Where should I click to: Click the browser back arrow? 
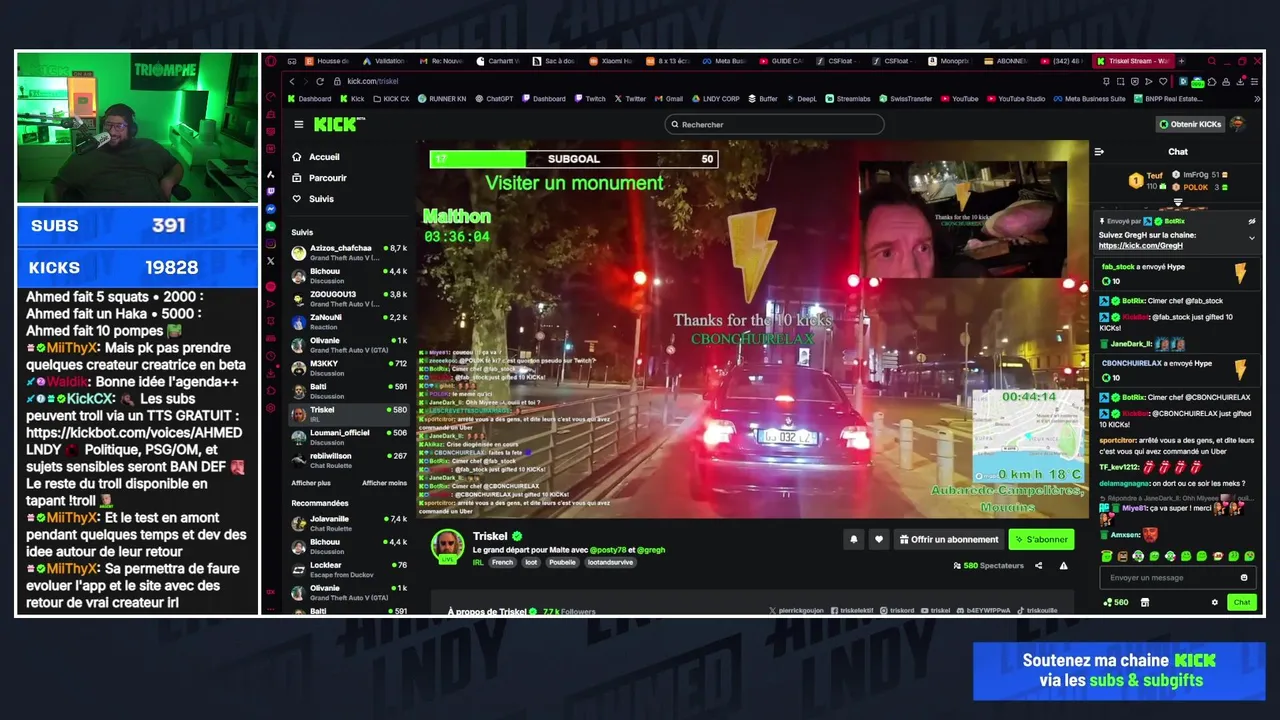292,81
